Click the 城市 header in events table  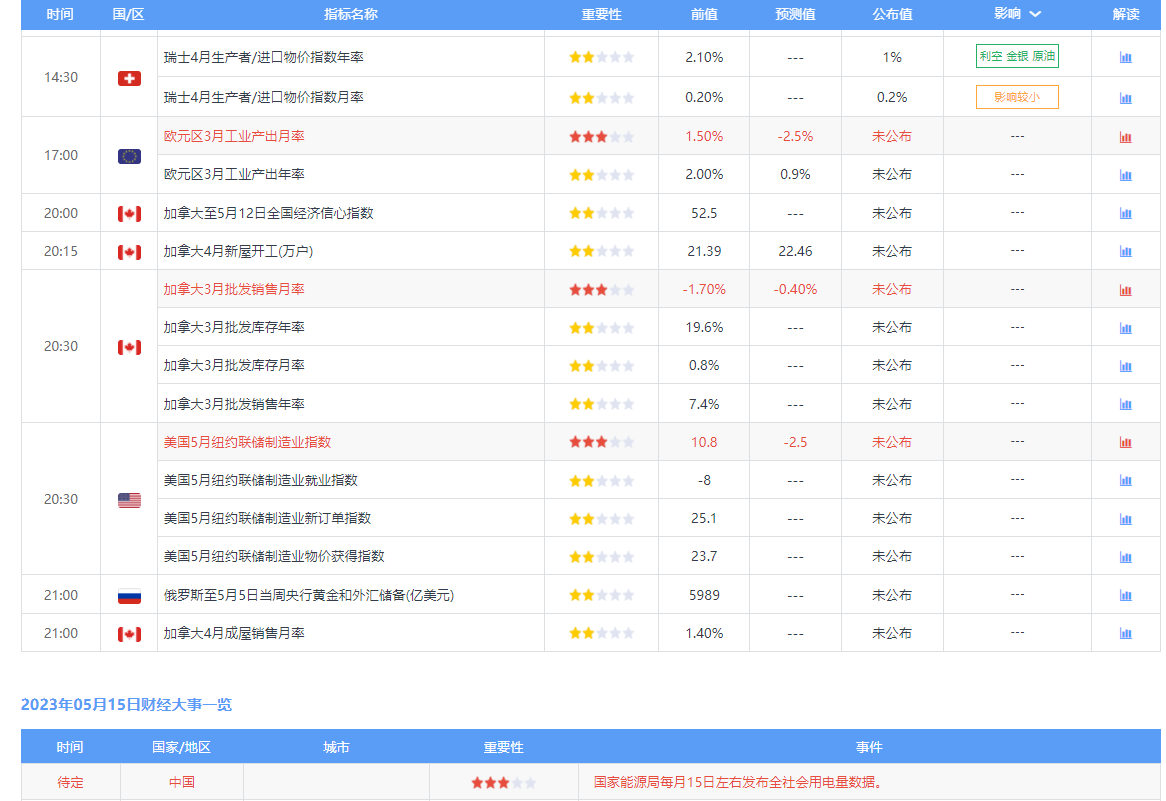click(336, 747)
